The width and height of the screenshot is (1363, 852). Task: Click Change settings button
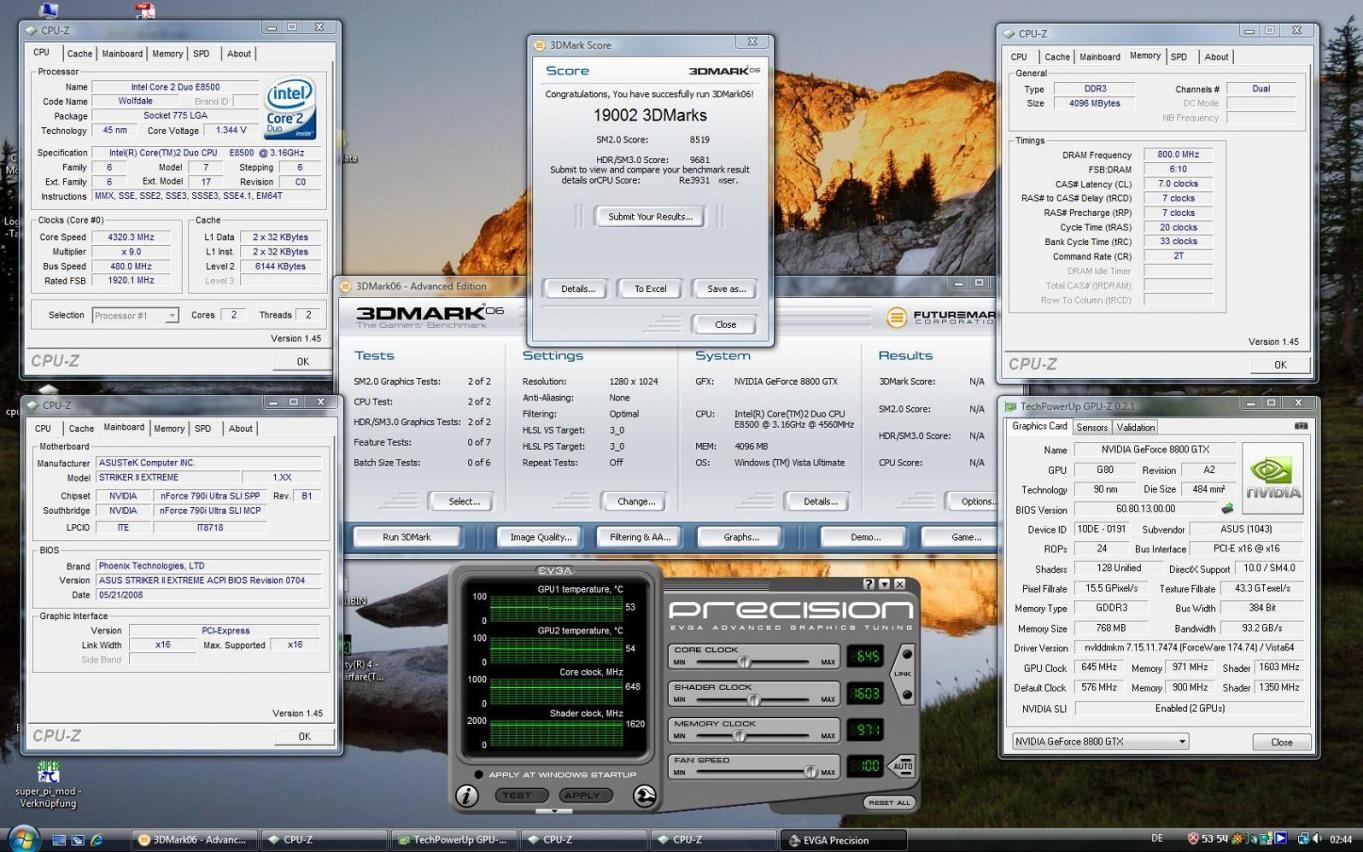pos(636,501)
